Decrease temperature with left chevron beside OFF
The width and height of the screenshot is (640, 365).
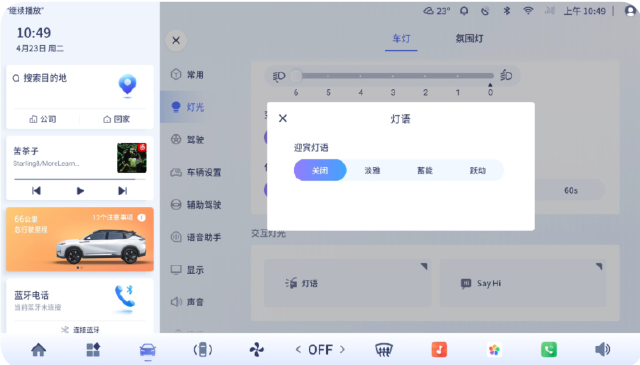click(298, 349)
